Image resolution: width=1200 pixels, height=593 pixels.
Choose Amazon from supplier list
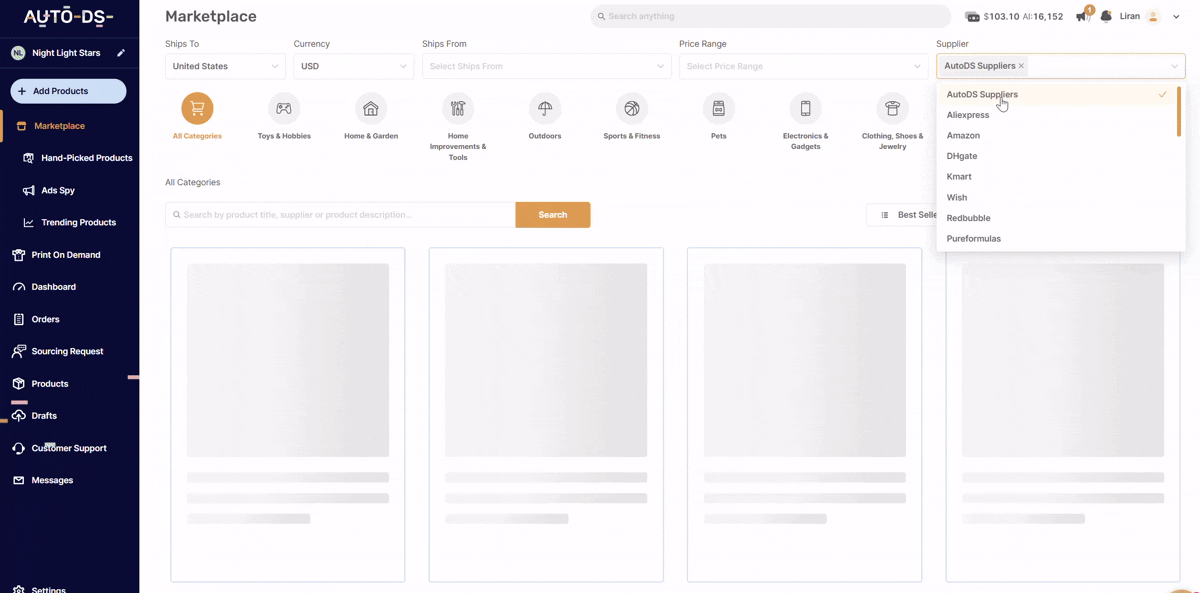click(x=1056, y=135)
